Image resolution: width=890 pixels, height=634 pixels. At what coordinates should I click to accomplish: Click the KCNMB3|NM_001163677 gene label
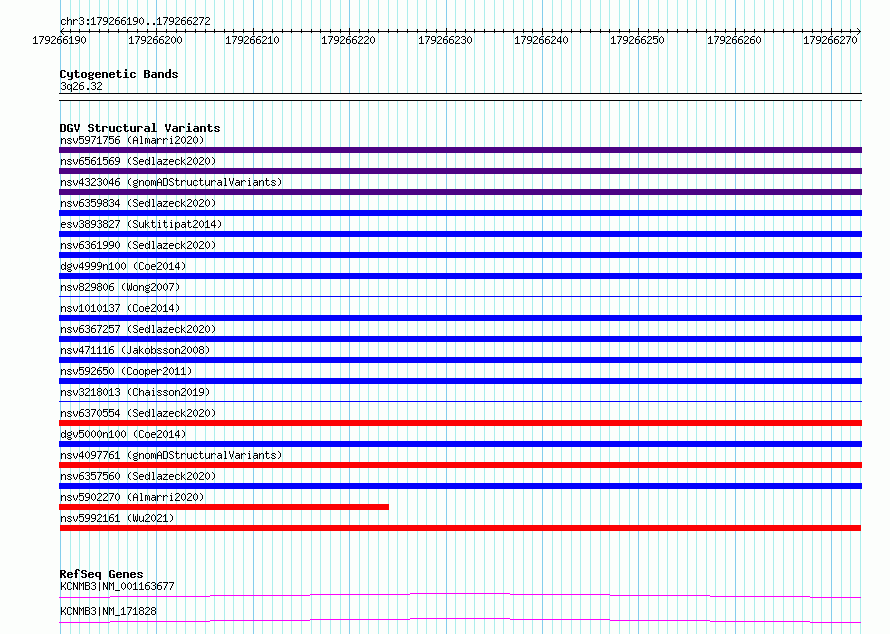point(117,586)
